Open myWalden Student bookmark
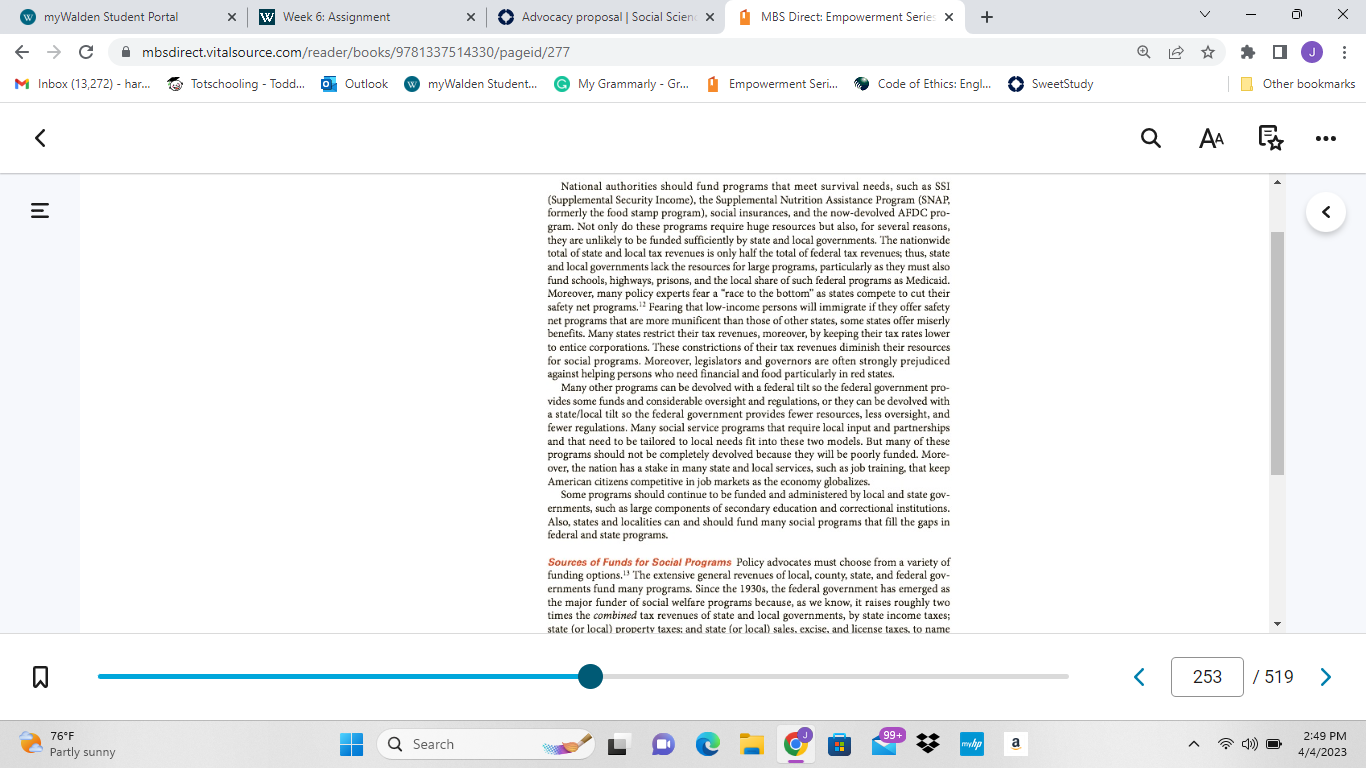Viewport: 1366px width, 768px height. [x=471, y=84]
